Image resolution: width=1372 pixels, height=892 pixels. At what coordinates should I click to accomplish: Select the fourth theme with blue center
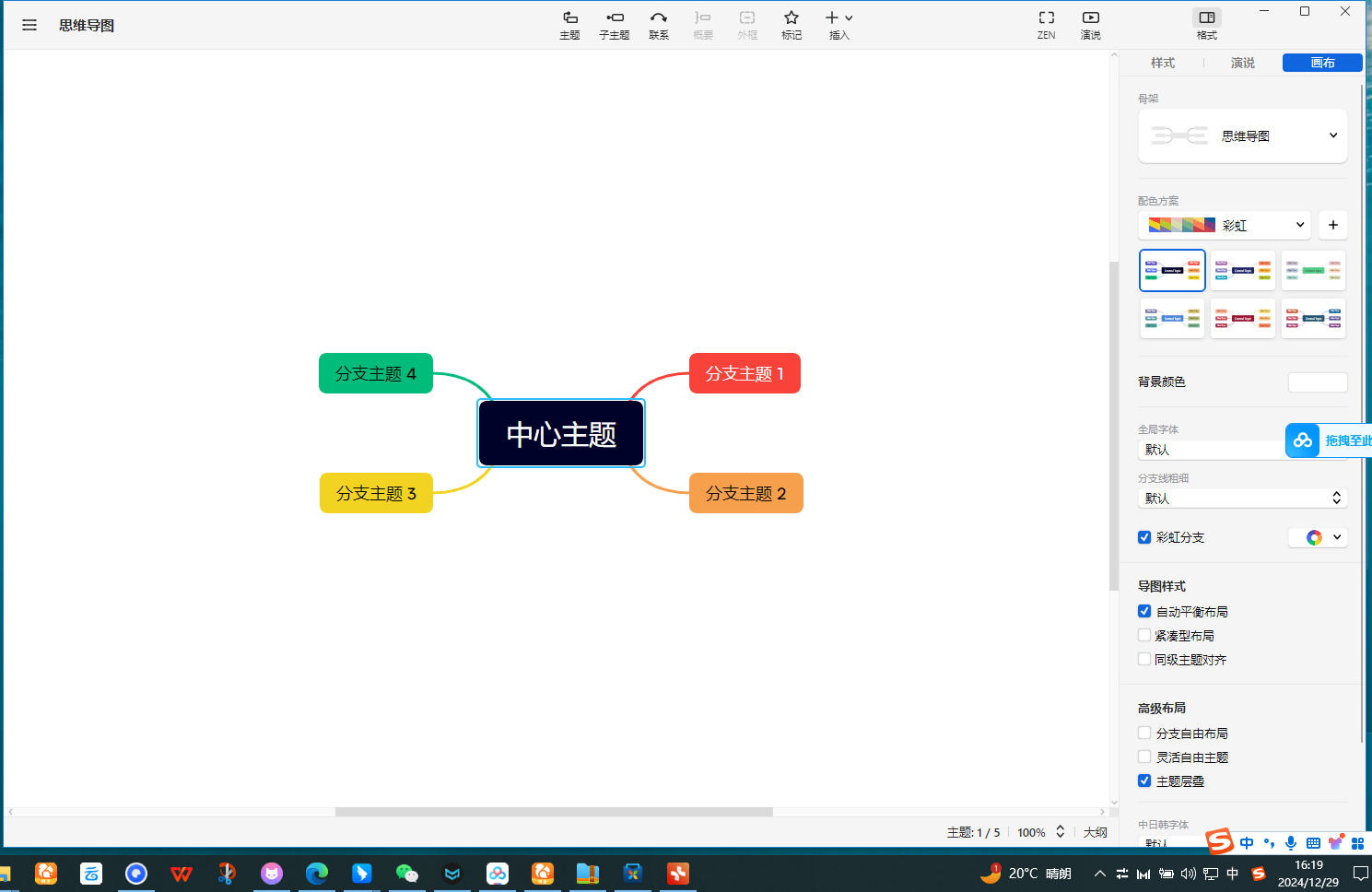tap(1172, 318)
